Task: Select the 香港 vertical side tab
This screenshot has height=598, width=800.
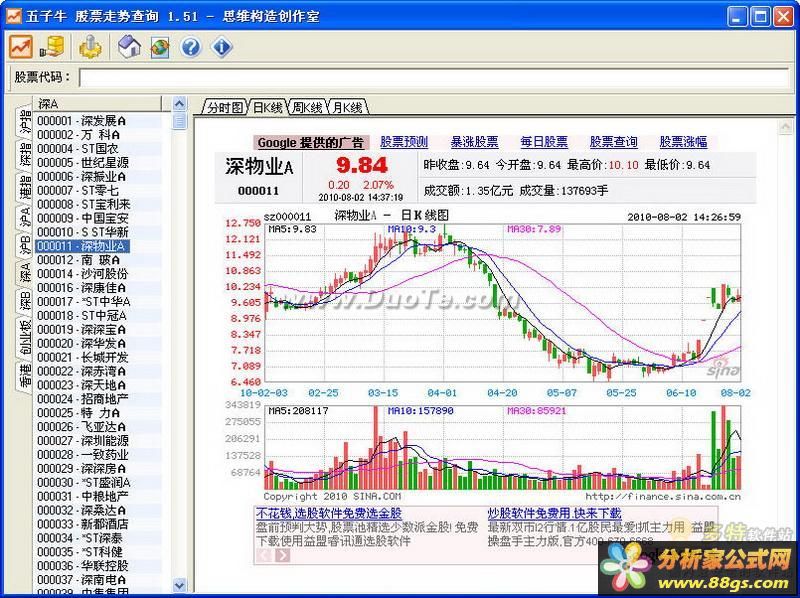Action: 24,375
